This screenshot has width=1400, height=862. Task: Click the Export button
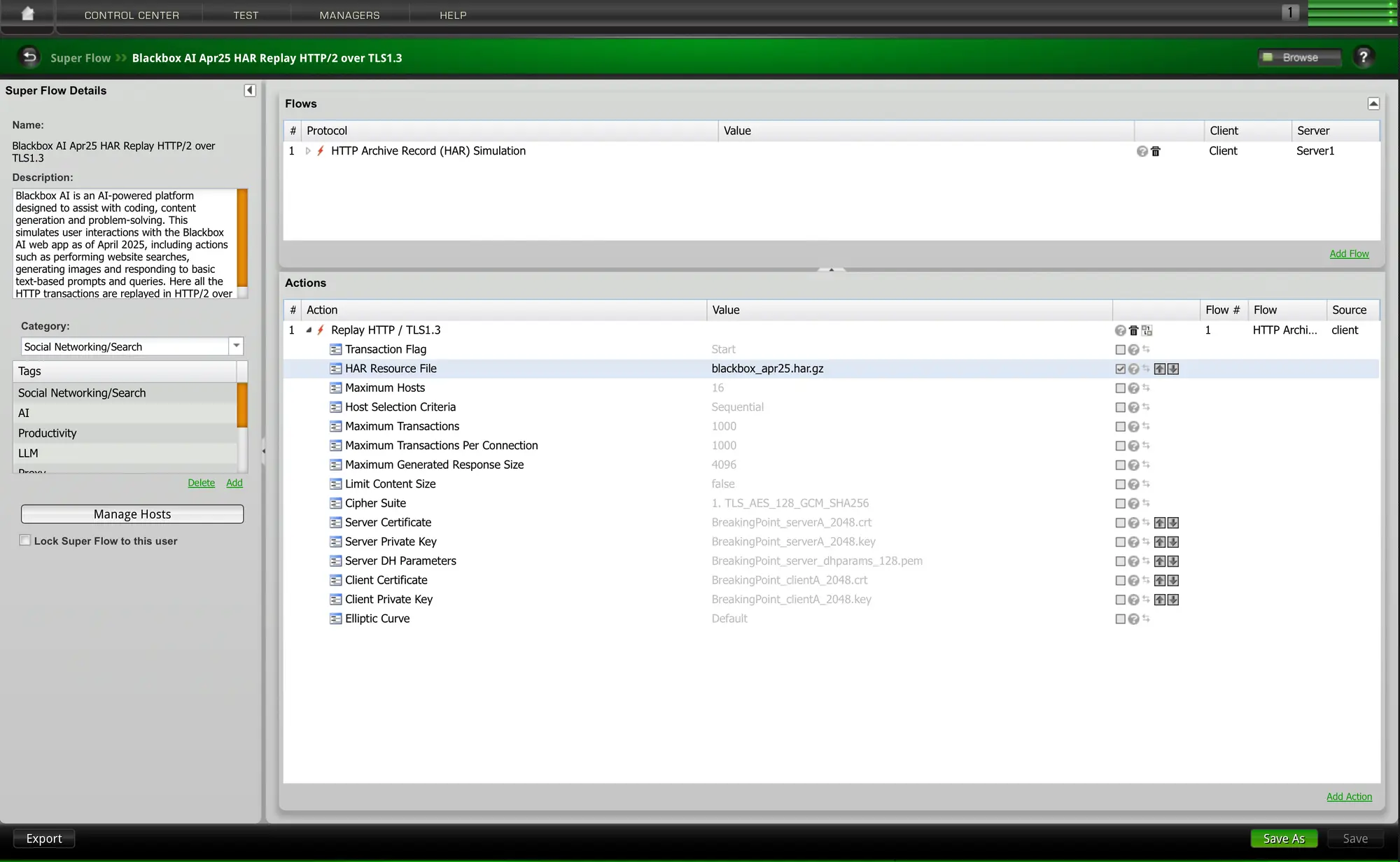pyautogui.click(x=44, y=838)
